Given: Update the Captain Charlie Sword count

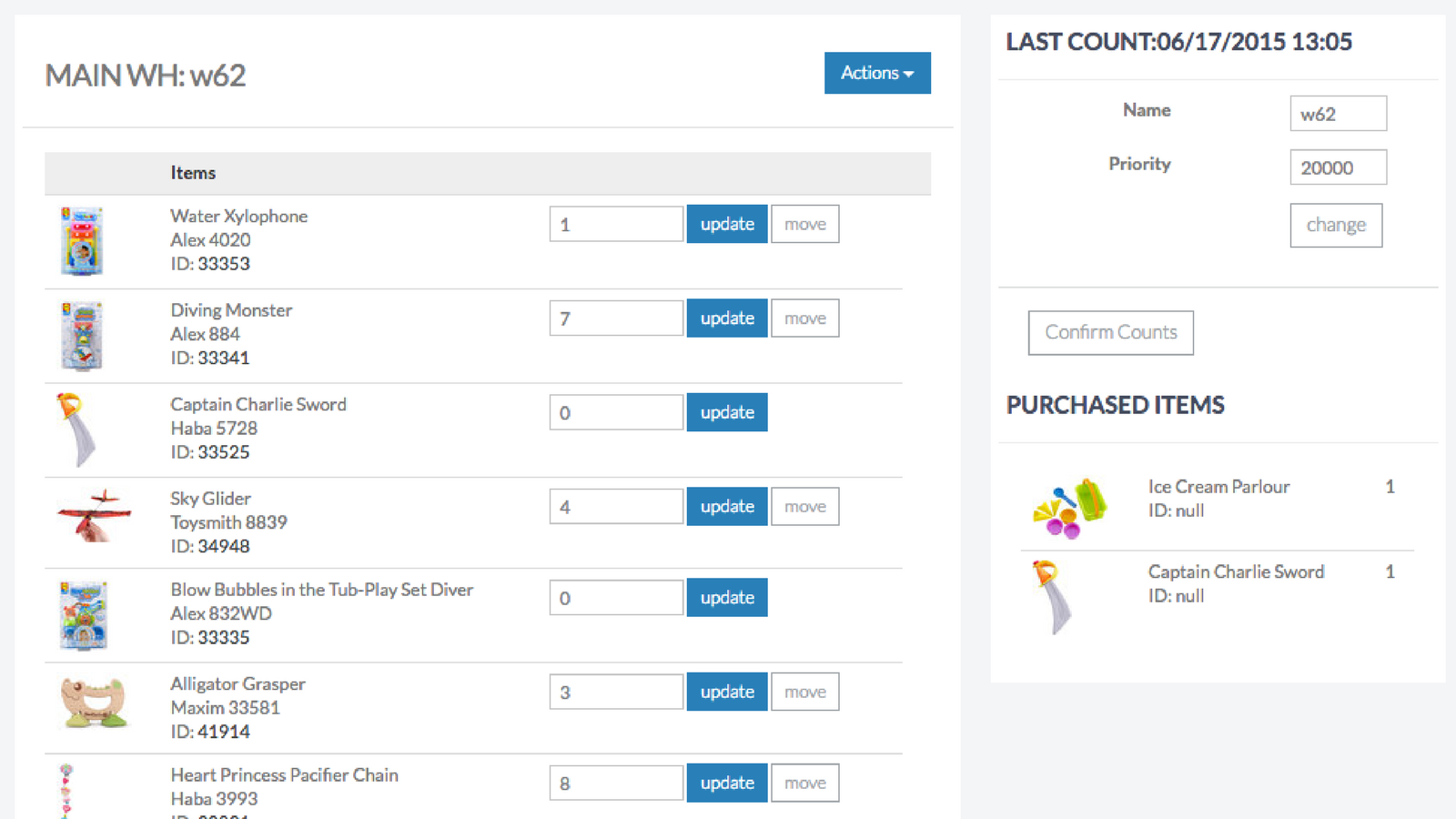Looking at the screenshot, I should pyautogui.click(x=726, y=411).
